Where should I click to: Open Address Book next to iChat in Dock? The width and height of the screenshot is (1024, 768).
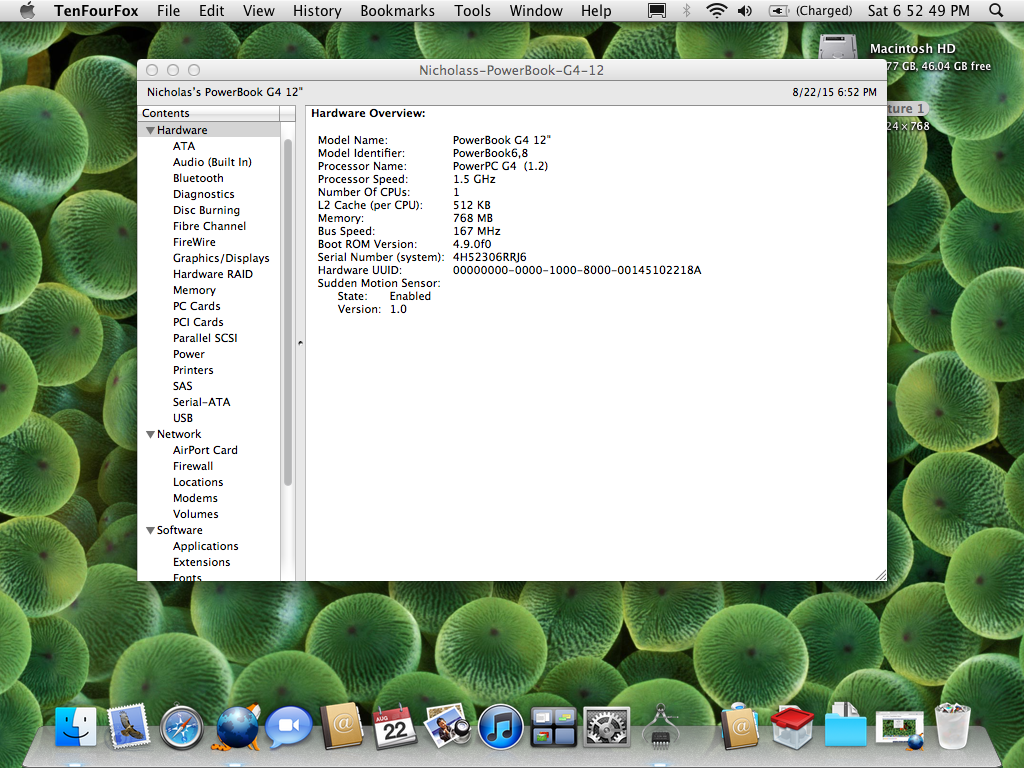342,726
